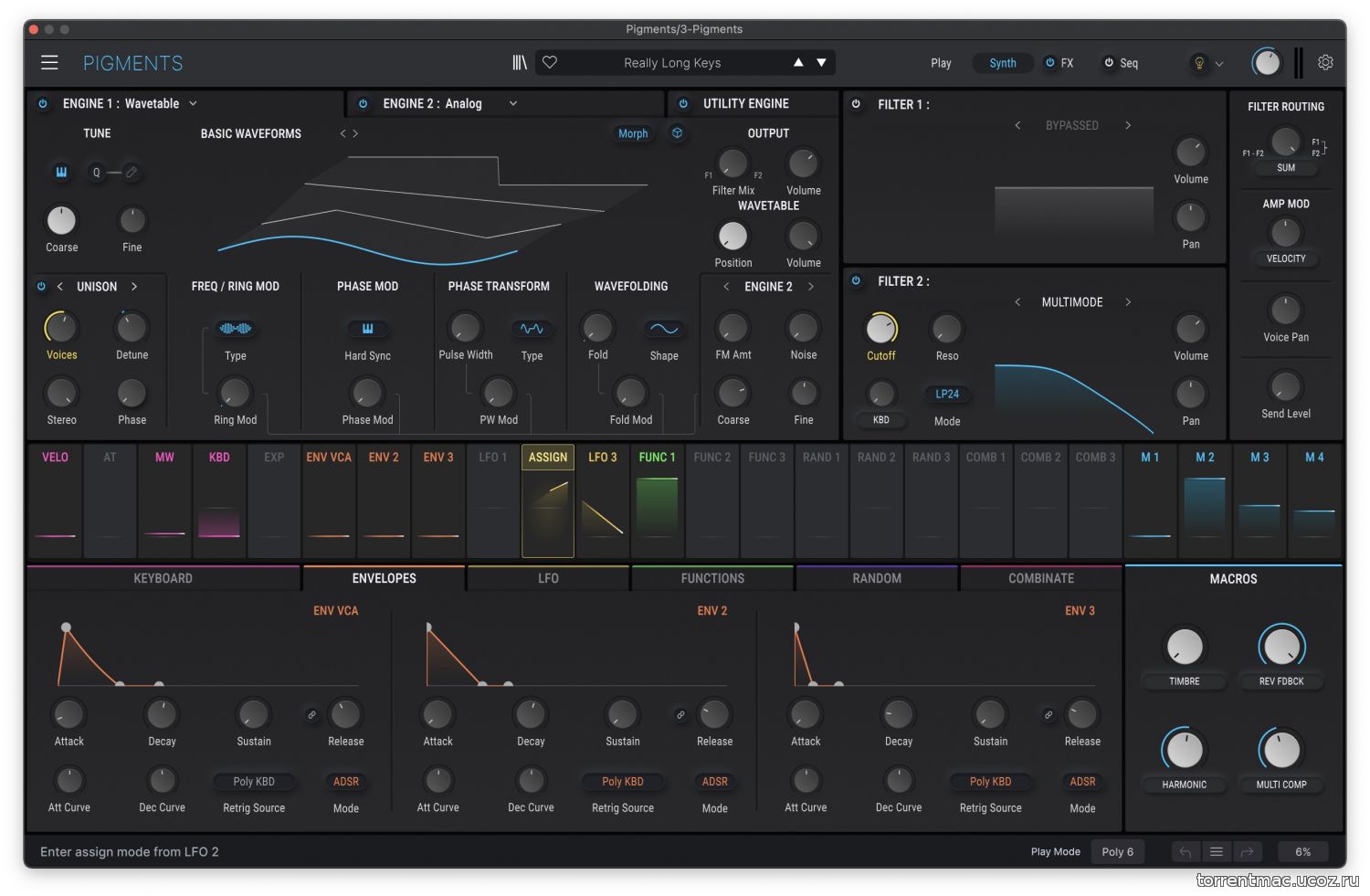Viewport: 1370px width, 896px height.
Task: Switch to the Combinate tab
Action: [x=1041, y=578]
